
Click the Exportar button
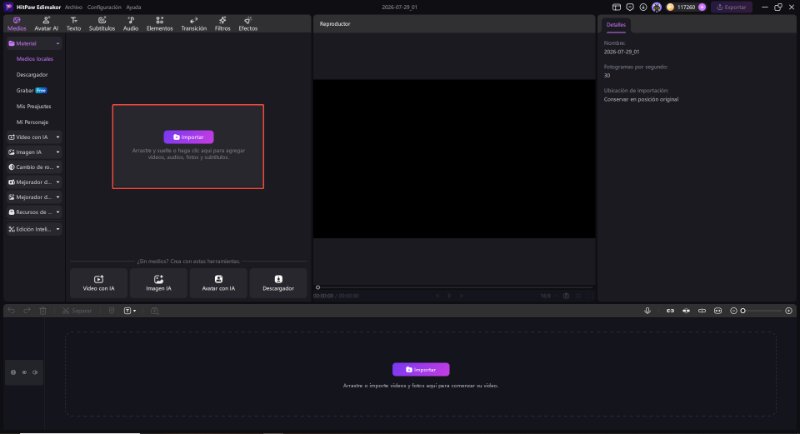731,7
